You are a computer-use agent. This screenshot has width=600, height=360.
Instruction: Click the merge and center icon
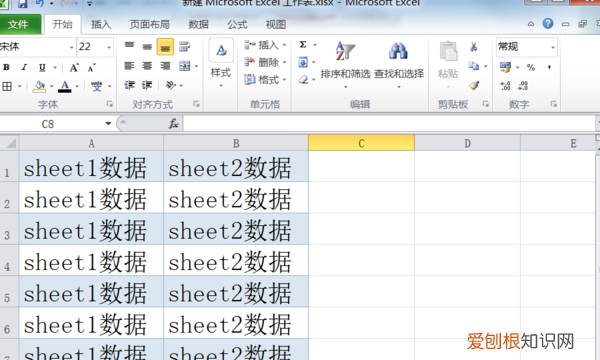pos(184,66)
